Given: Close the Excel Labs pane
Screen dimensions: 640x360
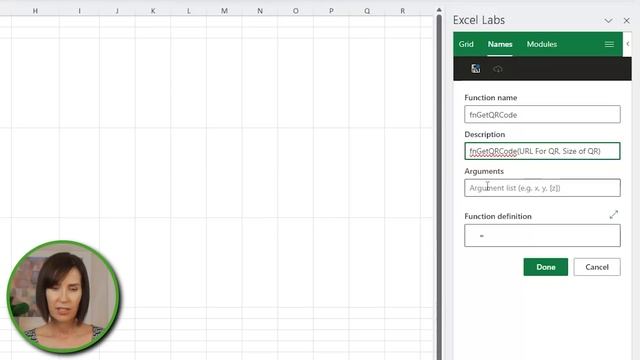Looking at the screenshot, I should tap(627, 20).
